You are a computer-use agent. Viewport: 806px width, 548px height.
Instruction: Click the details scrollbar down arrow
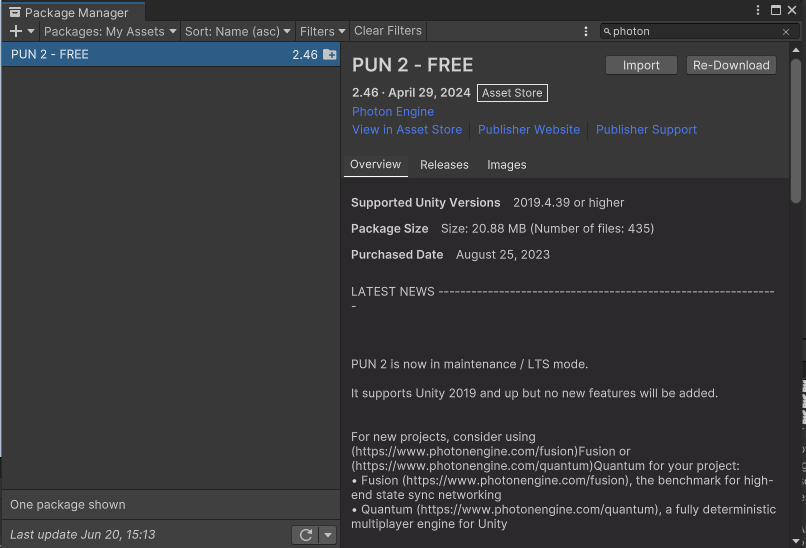pos(796,541)
